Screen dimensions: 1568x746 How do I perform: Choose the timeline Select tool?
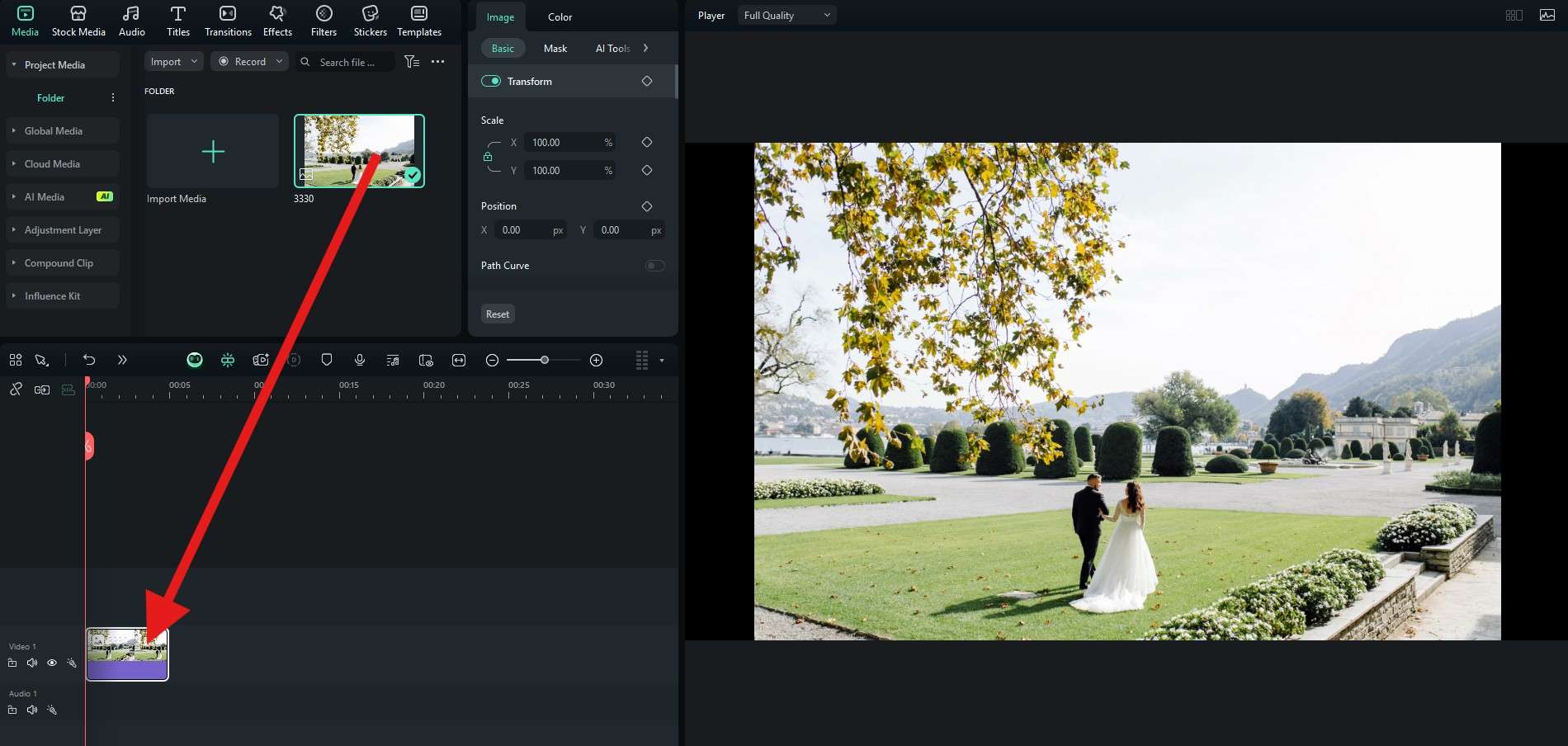42,360
